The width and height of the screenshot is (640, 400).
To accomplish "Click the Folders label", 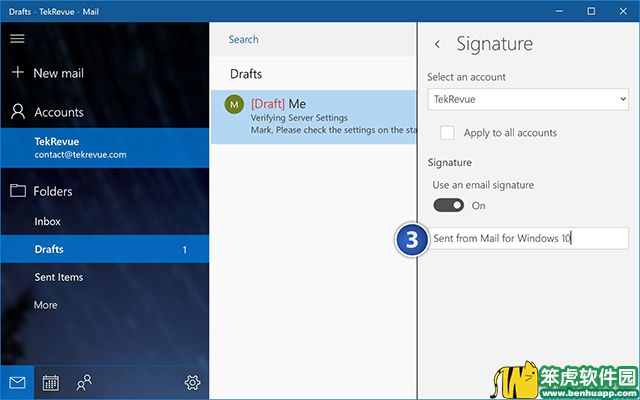I will click(53, 191).
